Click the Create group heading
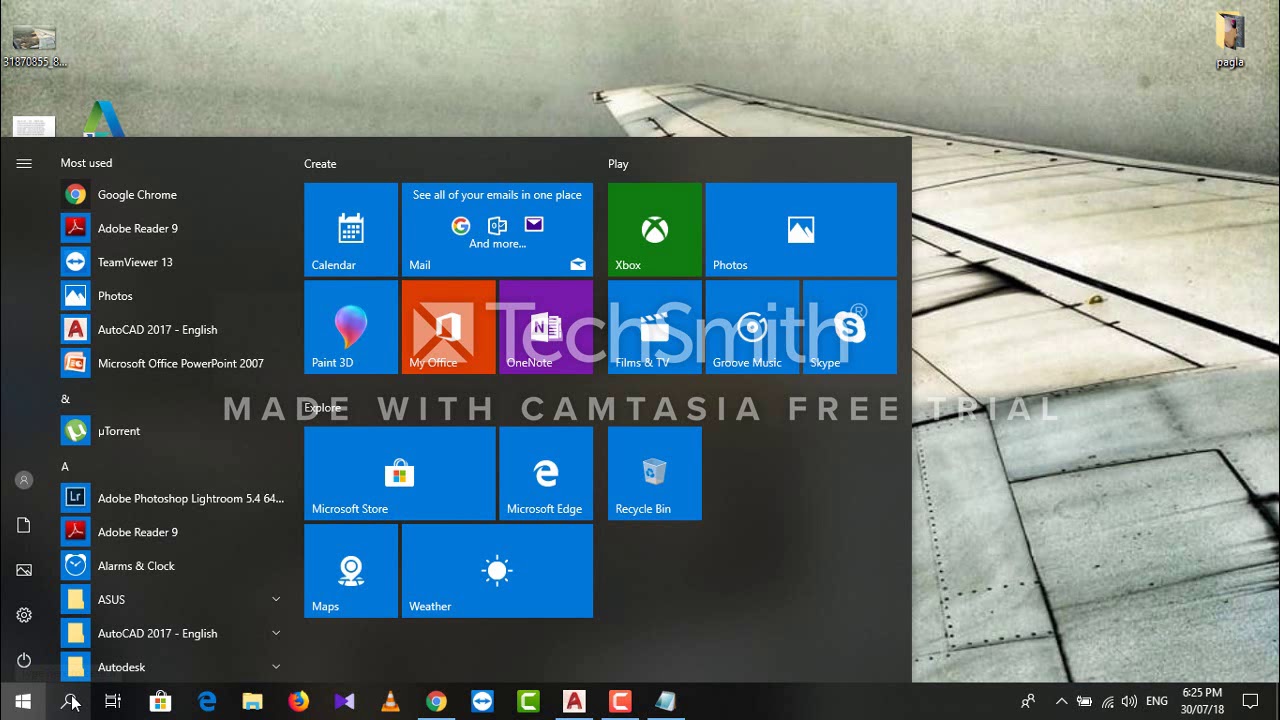1280x720 pixels. [x=320, y=164]
